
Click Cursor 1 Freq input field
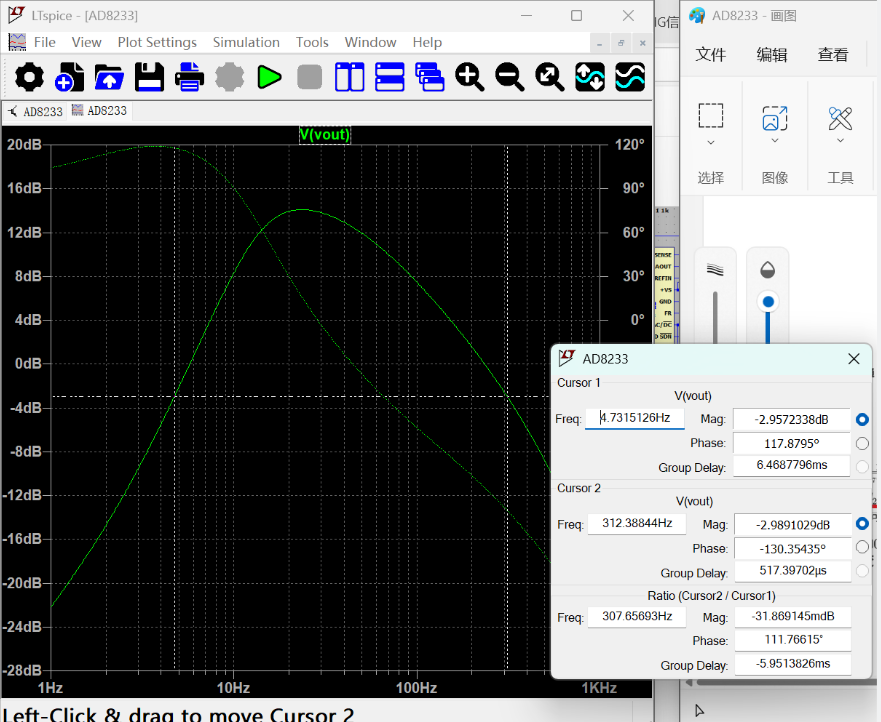point(635,418)
